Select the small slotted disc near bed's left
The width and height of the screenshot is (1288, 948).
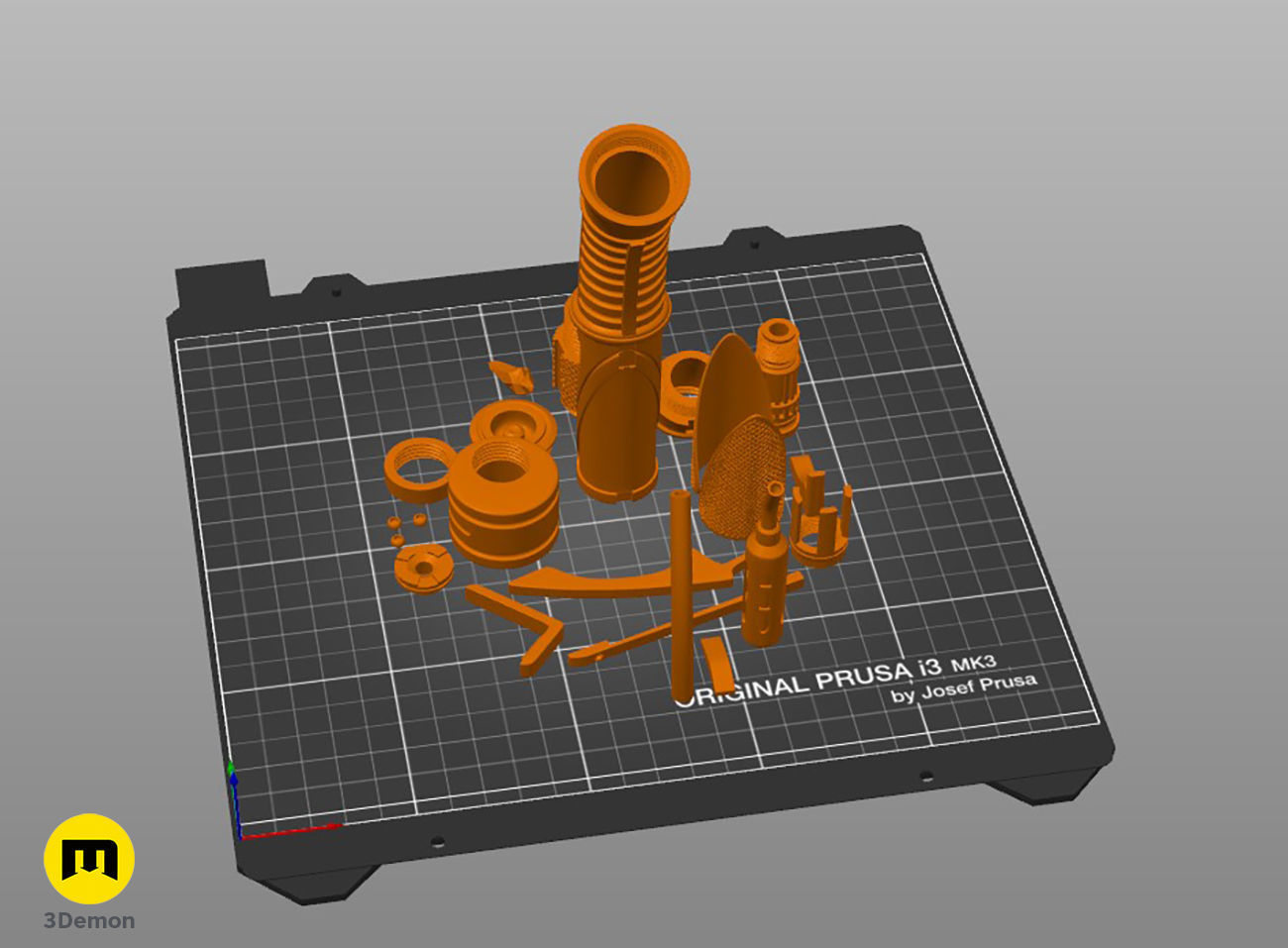(424, 569)
